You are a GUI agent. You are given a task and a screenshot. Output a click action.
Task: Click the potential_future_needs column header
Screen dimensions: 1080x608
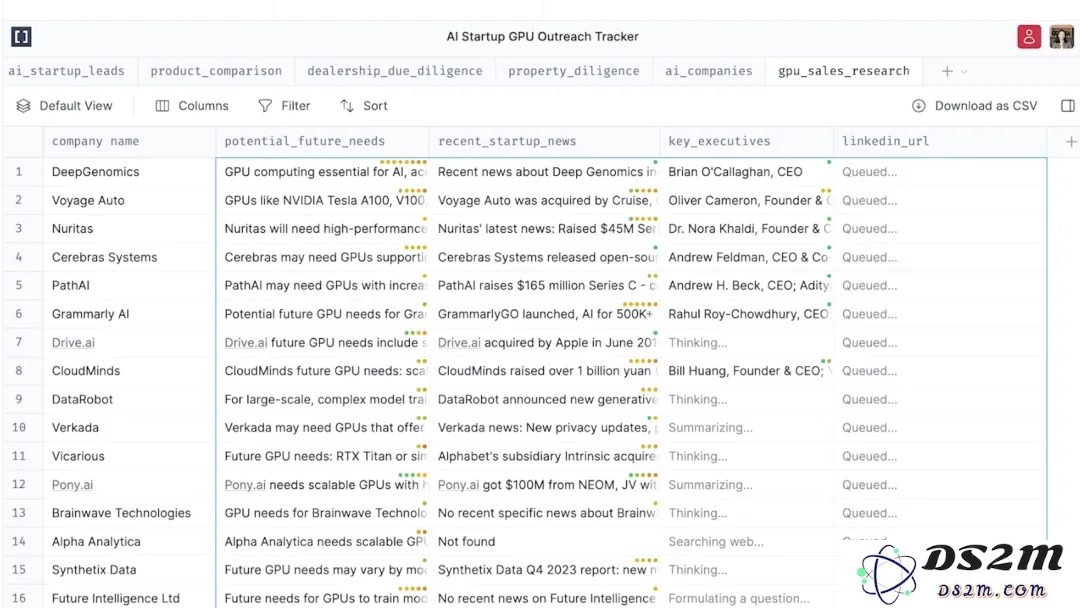coord(322,141)
